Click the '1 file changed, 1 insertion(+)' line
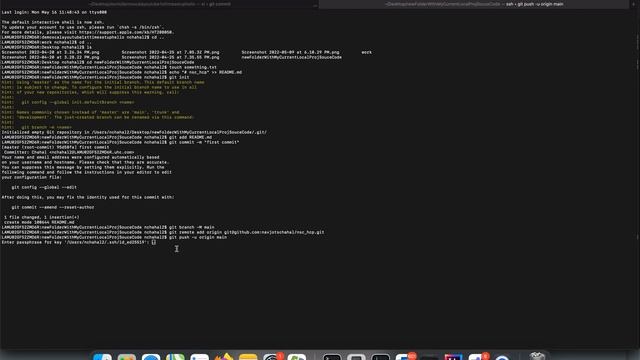 pos(42,217)
